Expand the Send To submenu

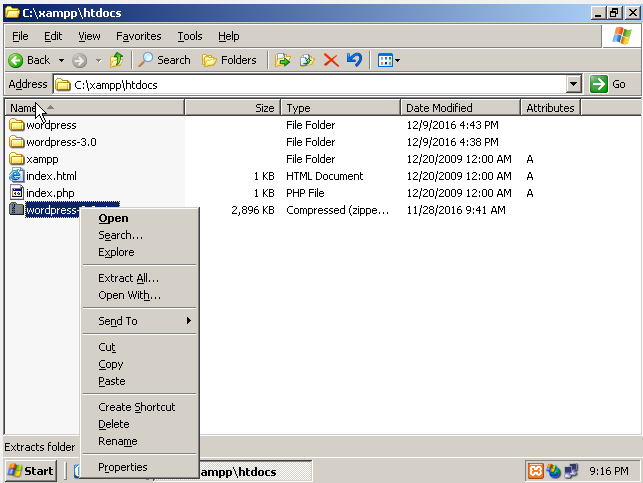point(139,321)
